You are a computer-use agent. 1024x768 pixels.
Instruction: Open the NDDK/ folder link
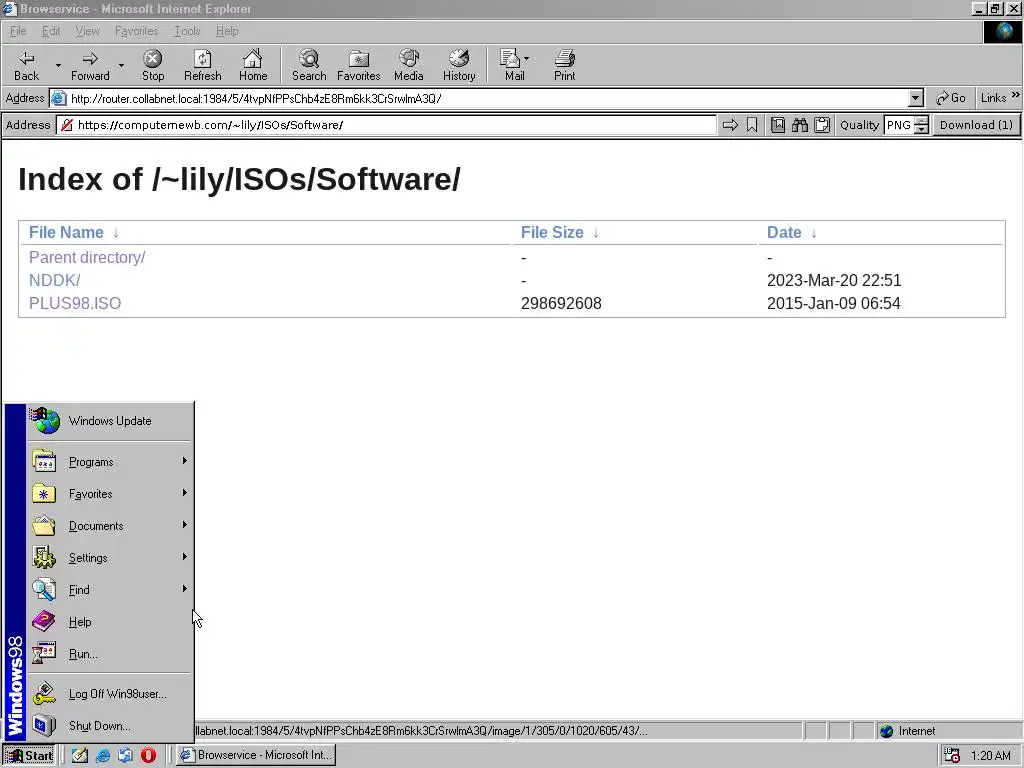[54, 280]
